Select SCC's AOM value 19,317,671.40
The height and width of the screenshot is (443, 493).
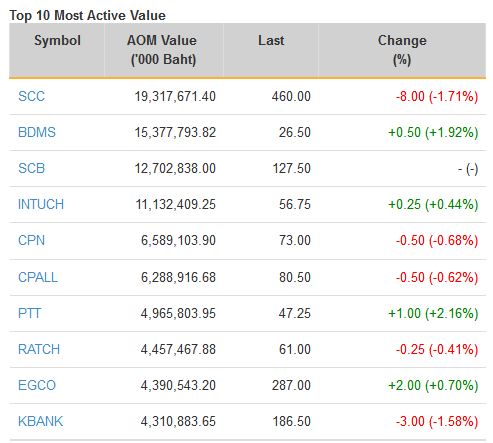[175, 96]
